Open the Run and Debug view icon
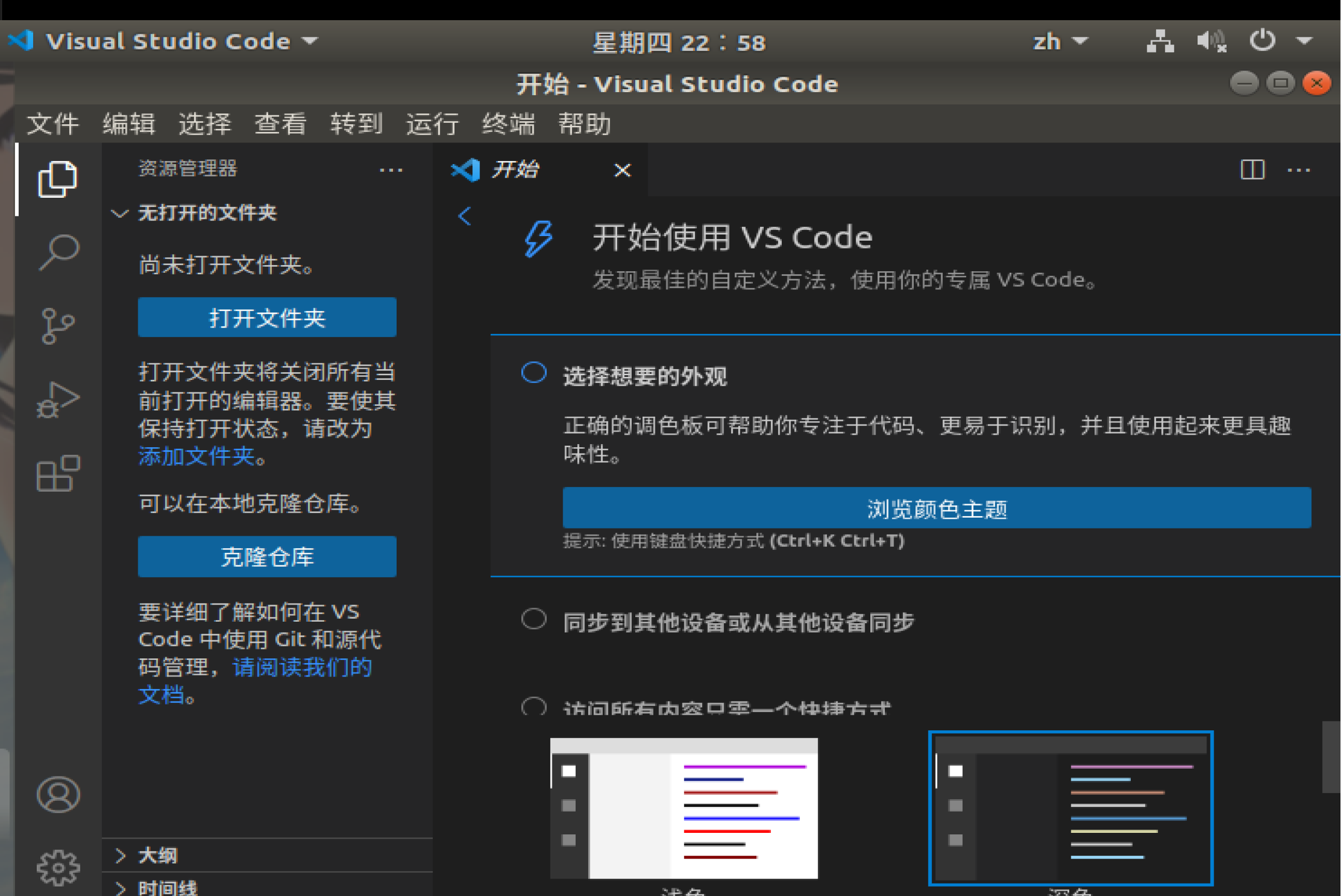 point(57,400)
